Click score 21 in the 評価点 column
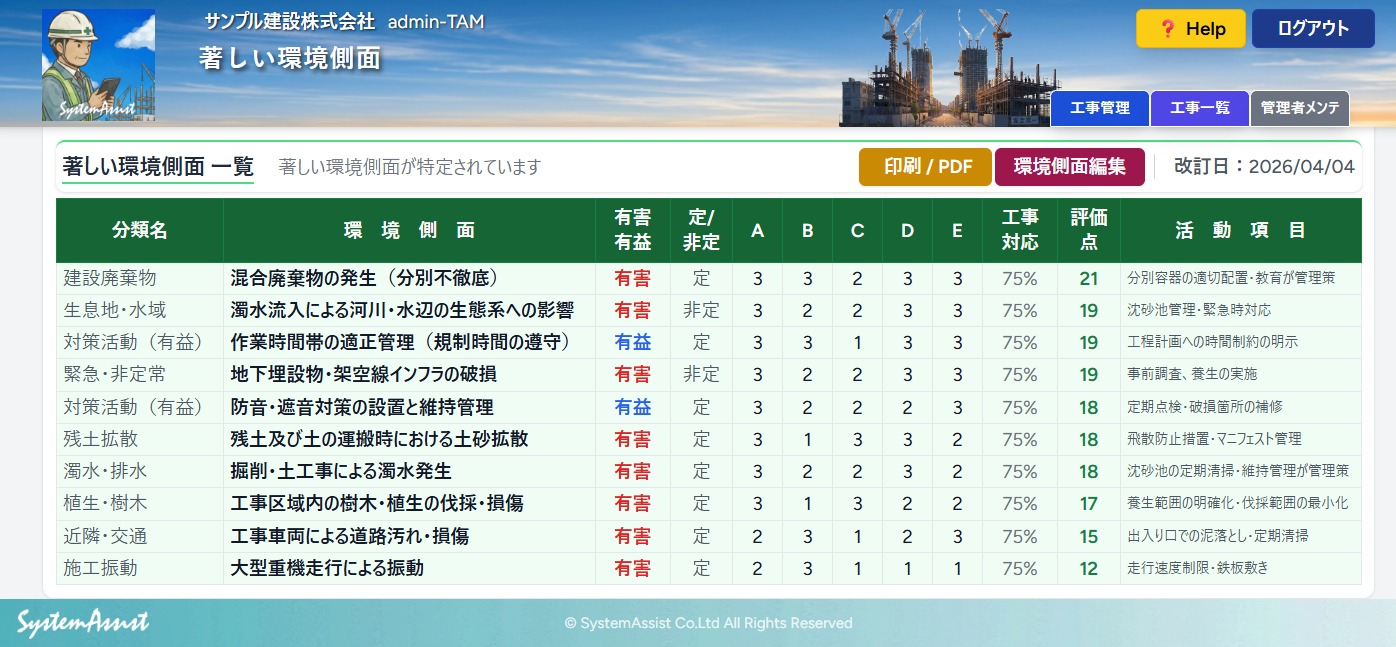The height and width of the screenshot is (647, 1396). point(1088,279)
